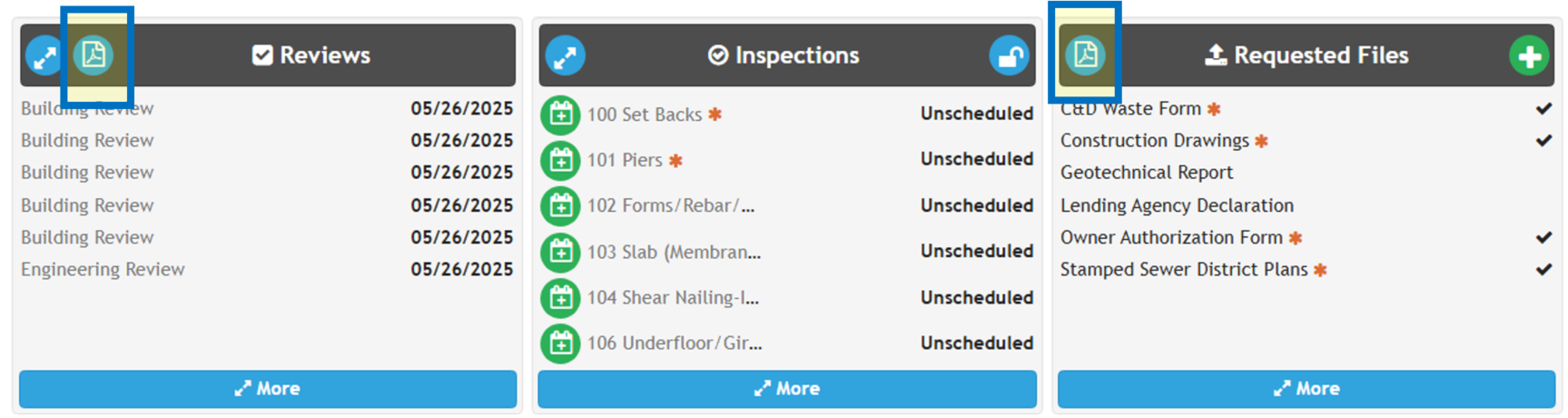Expand Requested Files with More button
The image size is (1568, 418).
[1306, 389]
